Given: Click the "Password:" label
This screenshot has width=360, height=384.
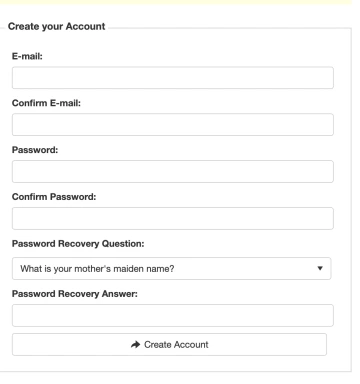Looking at the screenshot, I should click(35, 150).
